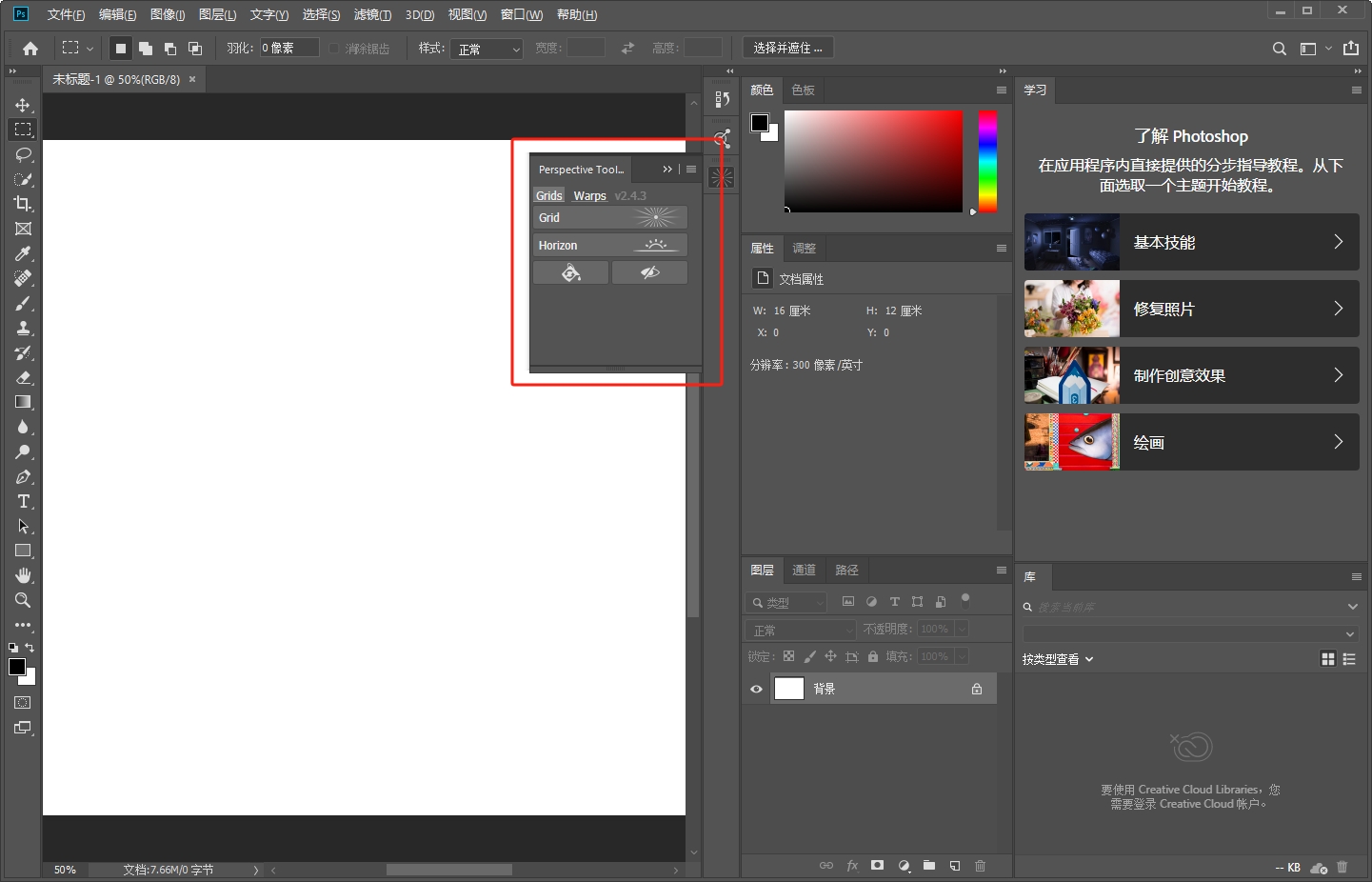Open the 滤镜 menu
This screenshot has height=882, width=1372.
tap(372, 14)
